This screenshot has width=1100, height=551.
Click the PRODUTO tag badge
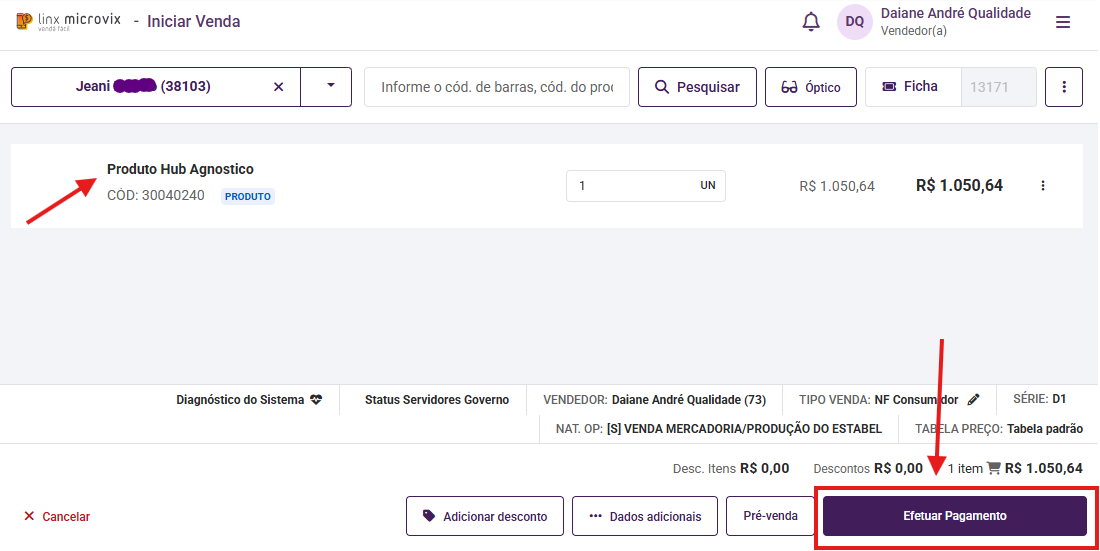pos(248,197)
